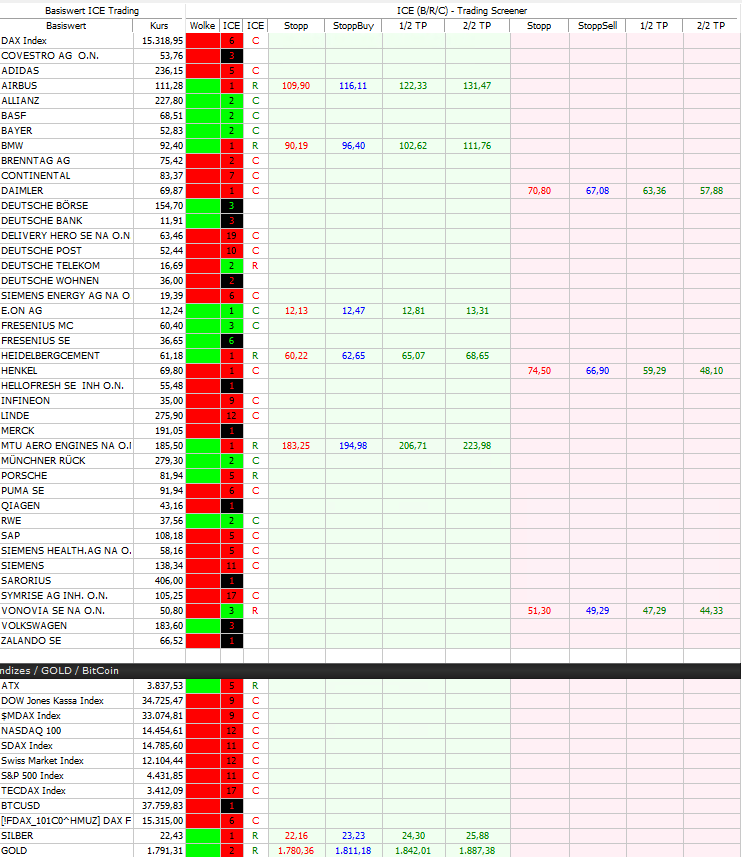742x857 pixels.
Task: Click DAIMLER sell Stopp value 70,80
Action: tap(539, 191)
